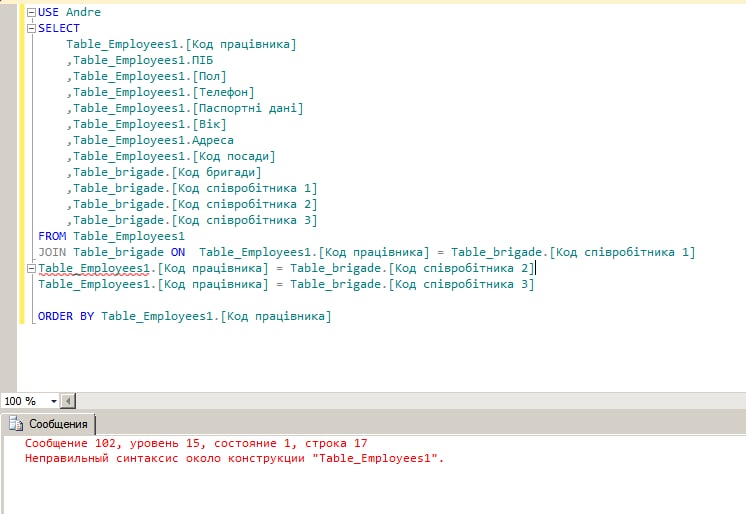Collapse the USE Andre code block
This screenshot has width=746, height=514.
[x=31, y=13]
